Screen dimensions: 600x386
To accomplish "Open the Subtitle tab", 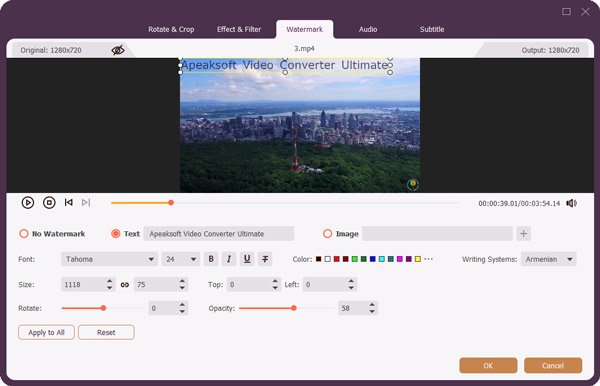I will click(432, 29).
